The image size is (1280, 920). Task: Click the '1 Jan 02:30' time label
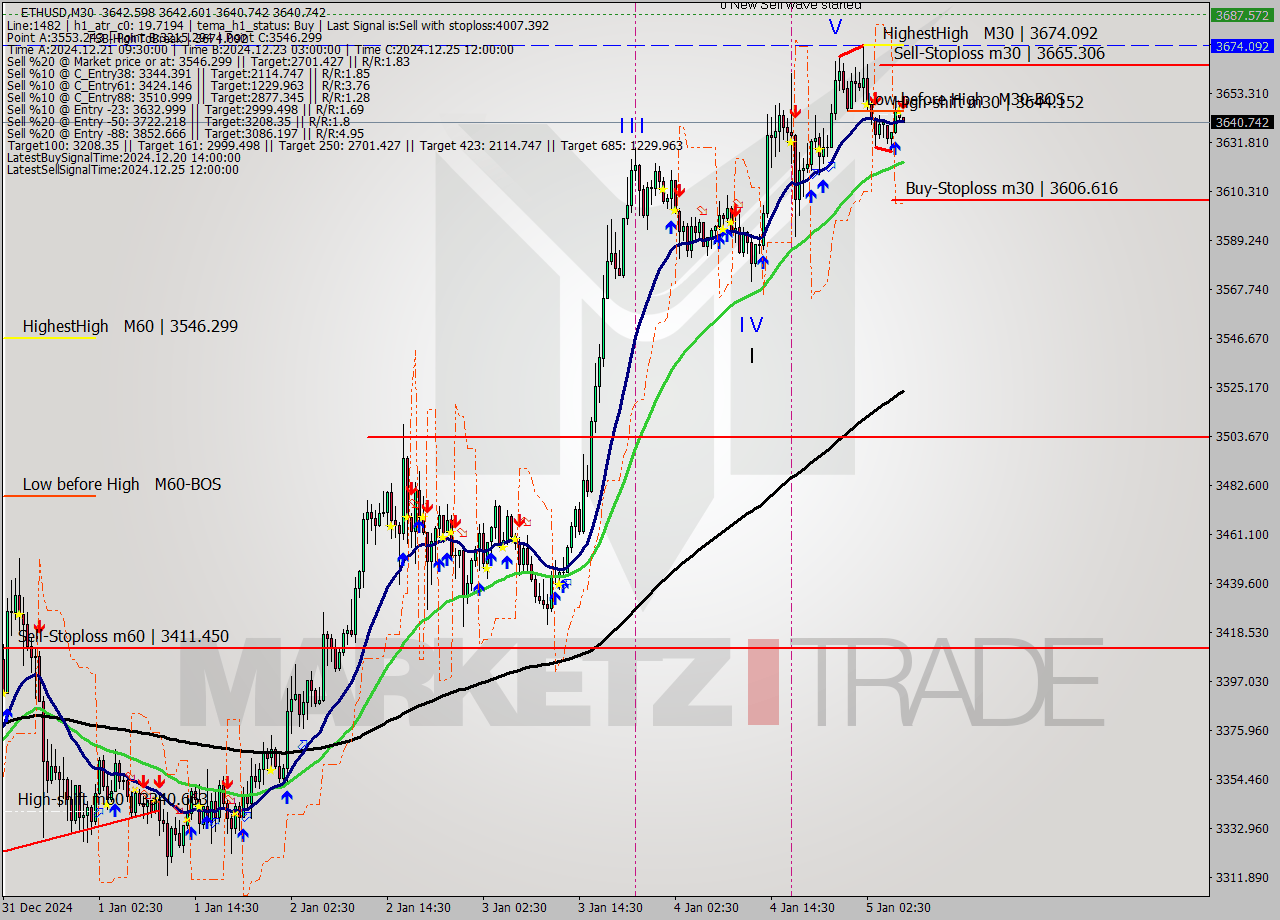(130, 908)
